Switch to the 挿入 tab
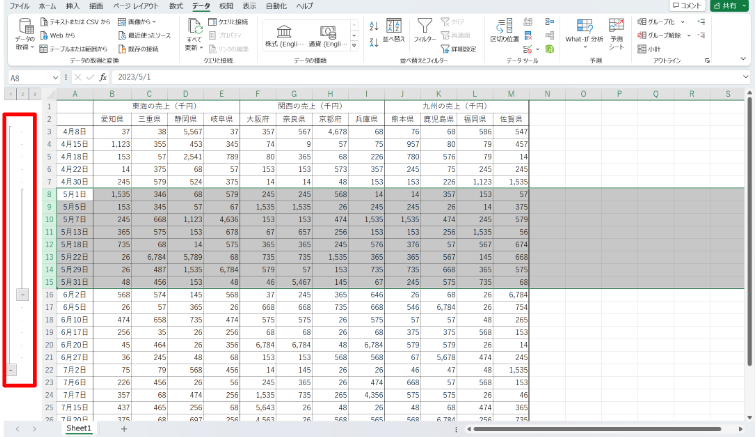 coord(73,6)
